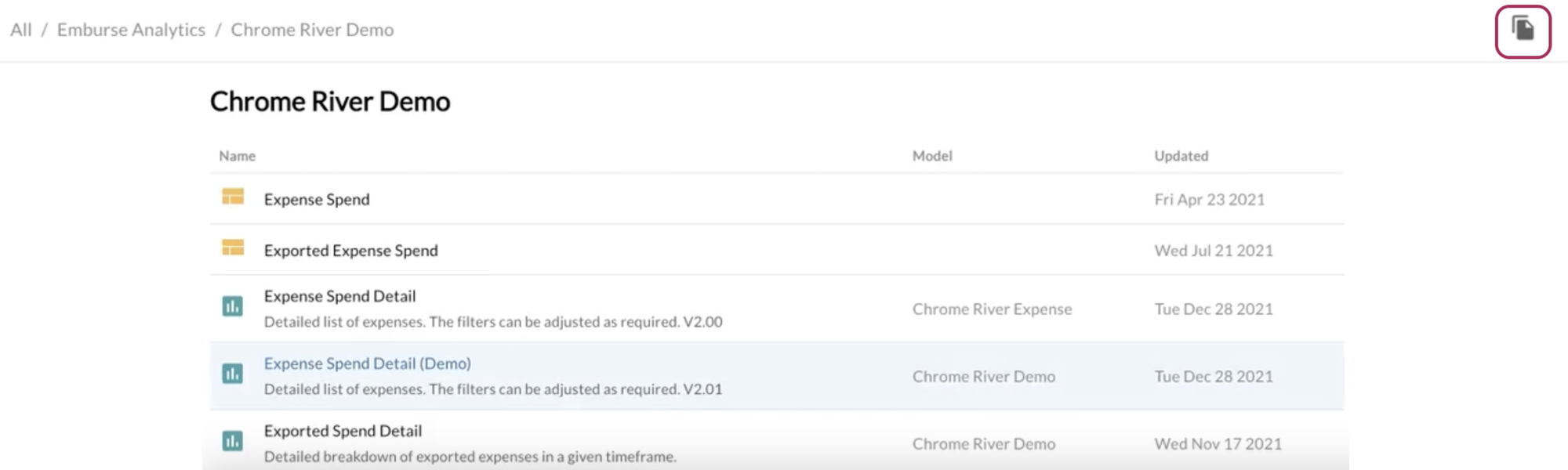Open the Exported Expense Spend dashboard
The width and height of the screenshot is (1568, 470).
[x=350, y=250]
